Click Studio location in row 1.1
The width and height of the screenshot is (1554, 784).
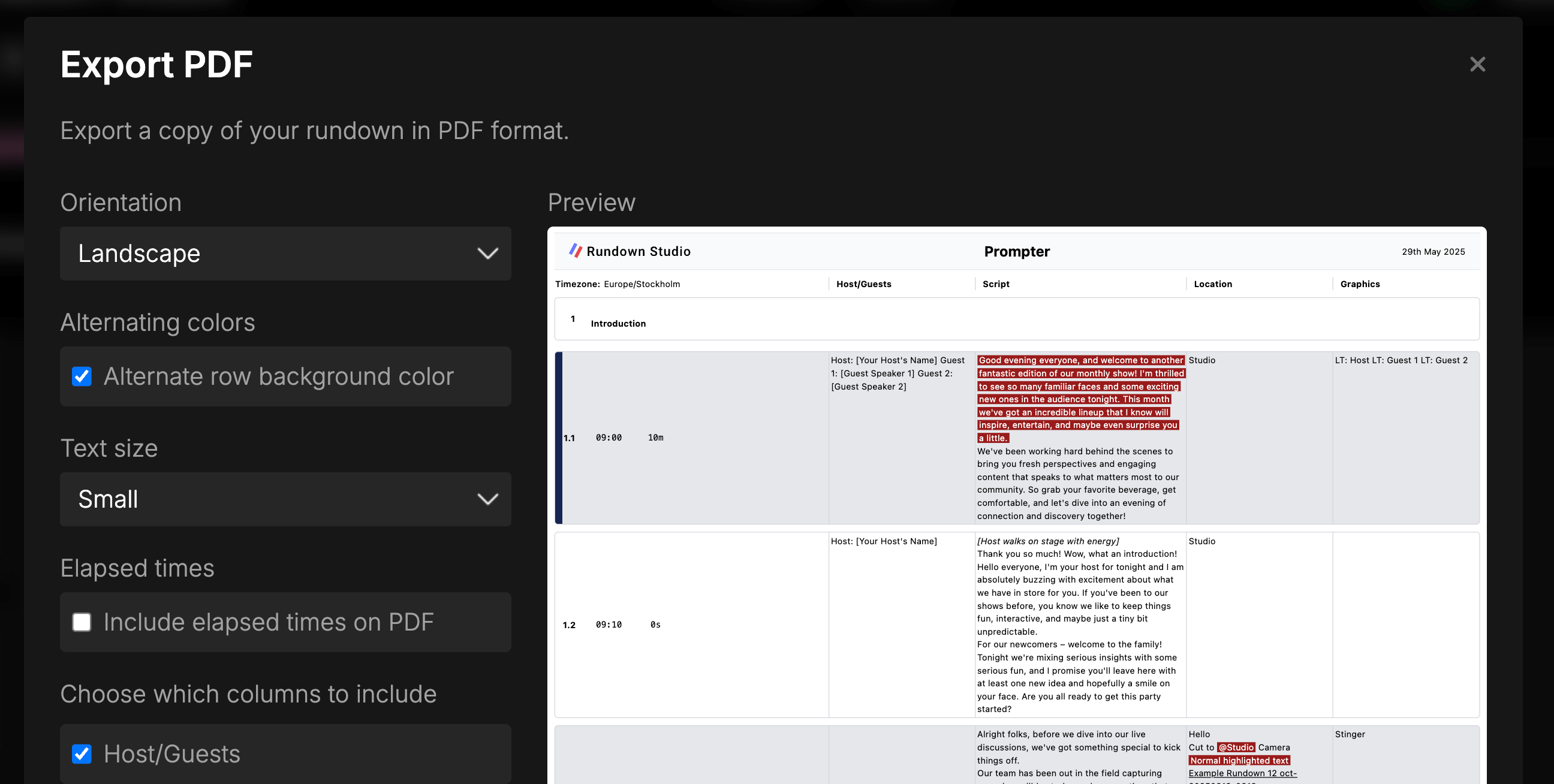1201,360
